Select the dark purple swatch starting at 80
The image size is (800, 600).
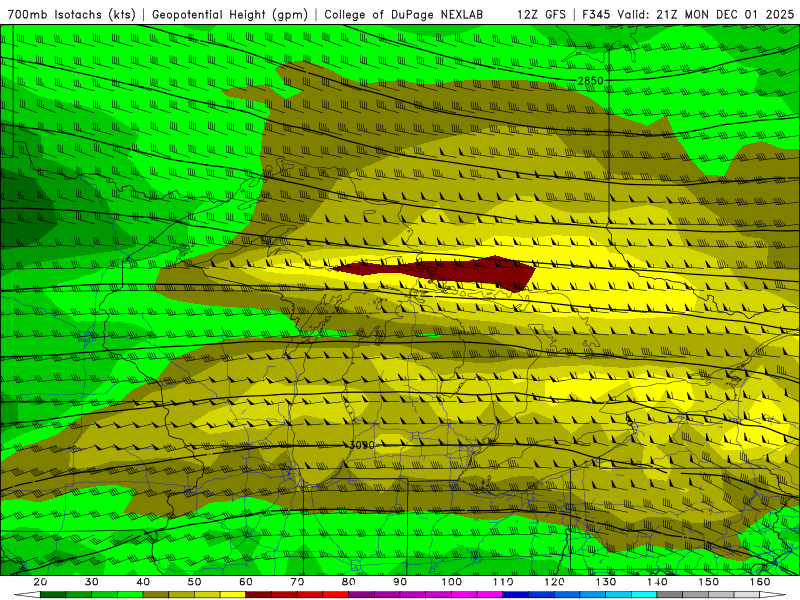pos(362,594)
